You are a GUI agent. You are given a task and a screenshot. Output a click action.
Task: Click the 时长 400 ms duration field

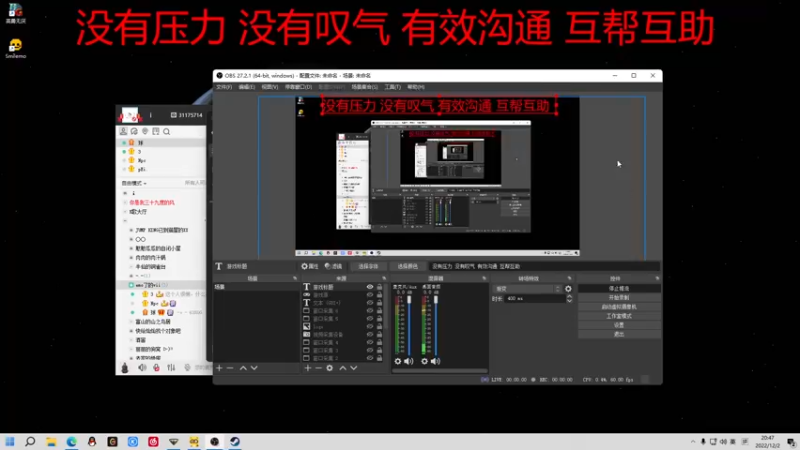point(535,298)
